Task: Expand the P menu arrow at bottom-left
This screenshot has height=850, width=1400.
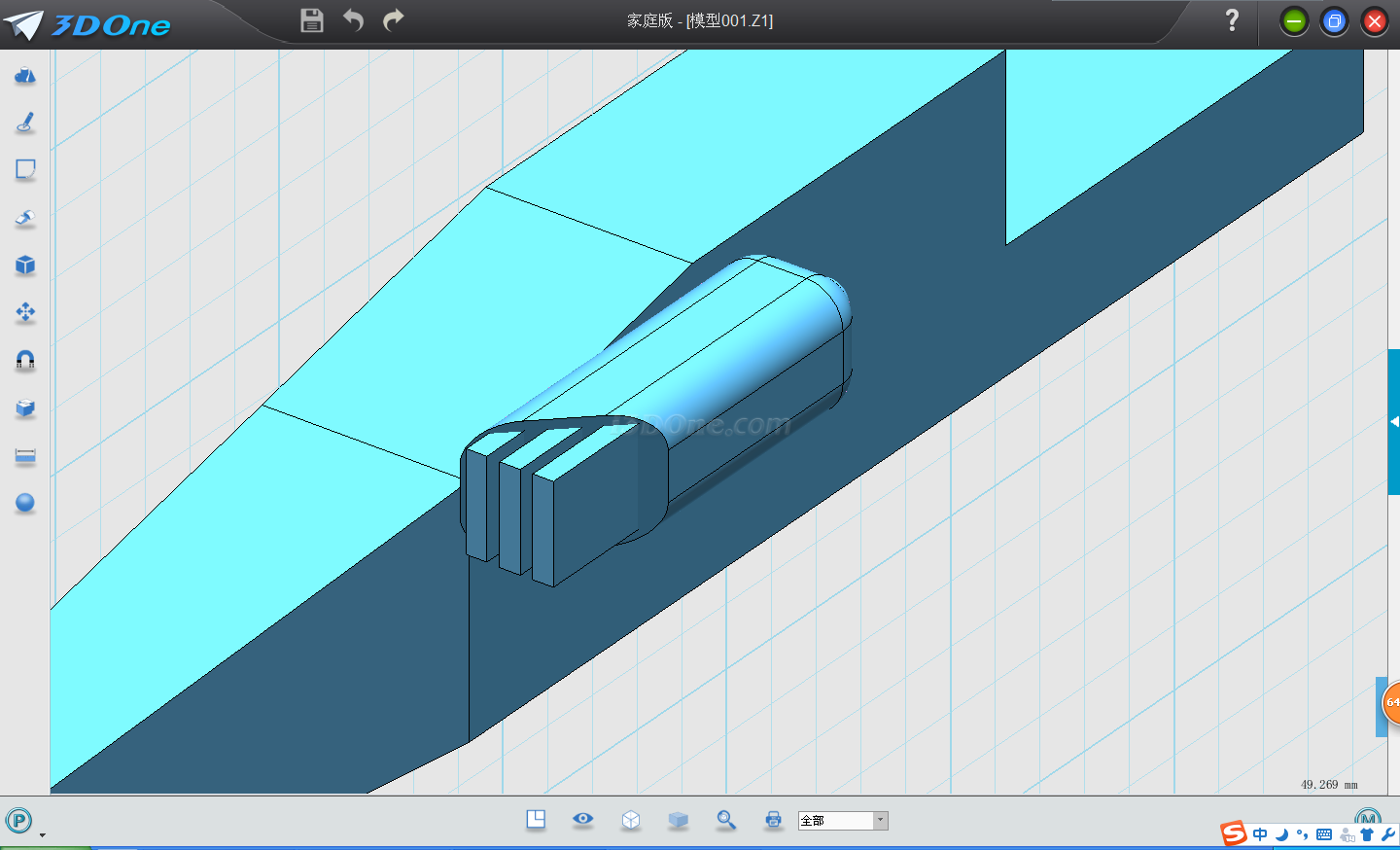Action: [42, 834]
